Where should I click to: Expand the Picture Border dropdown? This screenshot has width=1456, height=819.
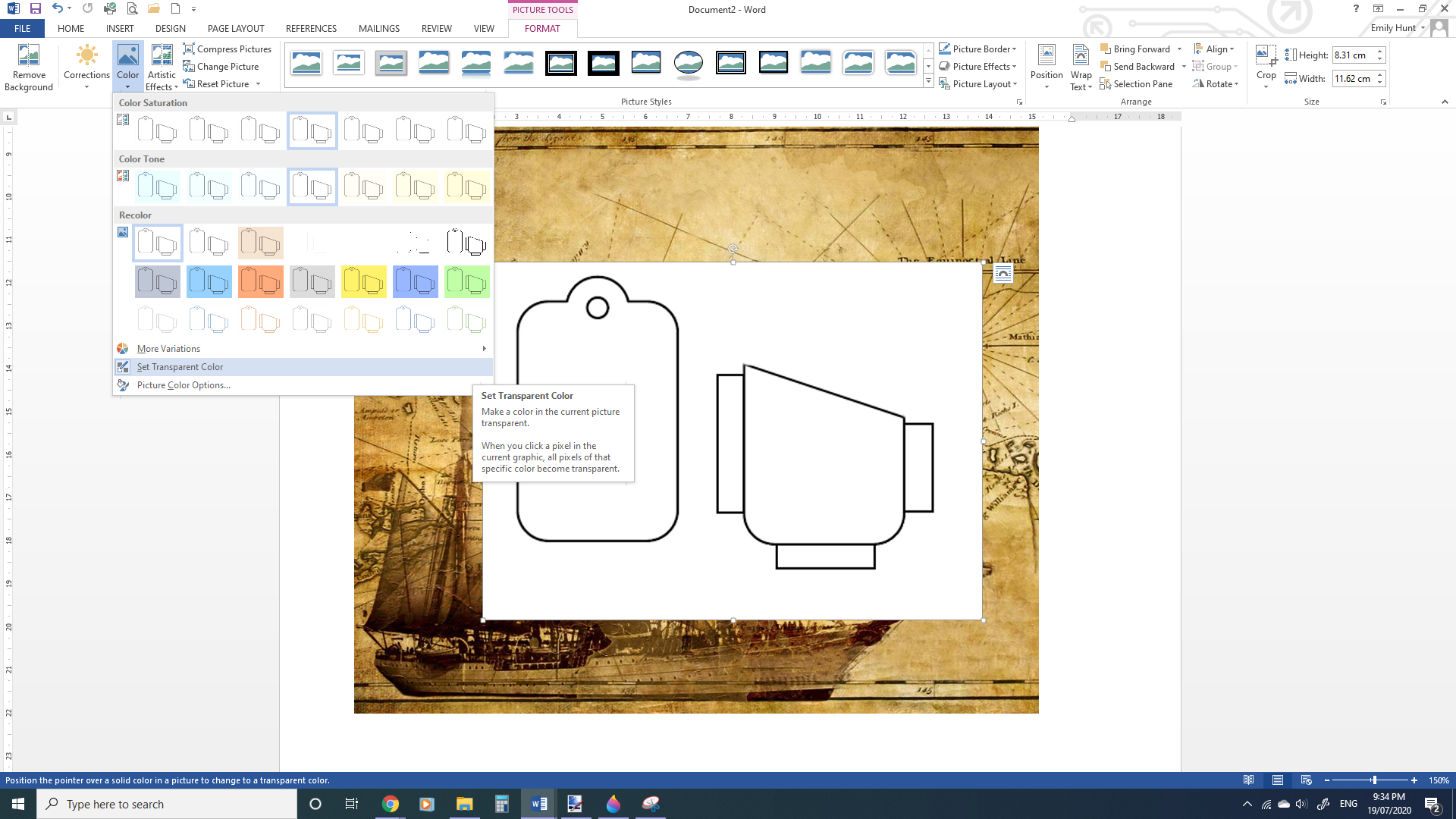pyautogui.click(x=1015, y=49)
